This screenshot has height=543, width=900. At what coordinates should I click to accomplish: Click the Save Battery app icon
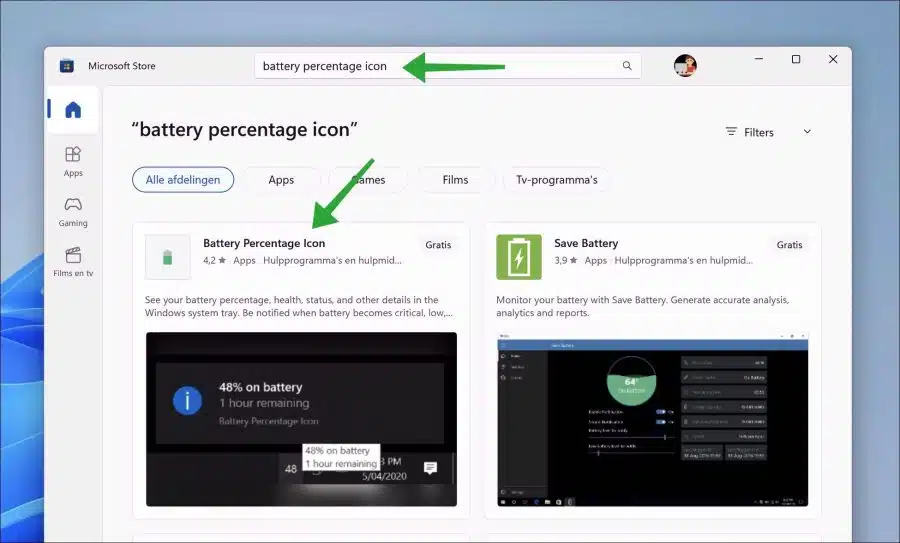[x=519, y=257]
